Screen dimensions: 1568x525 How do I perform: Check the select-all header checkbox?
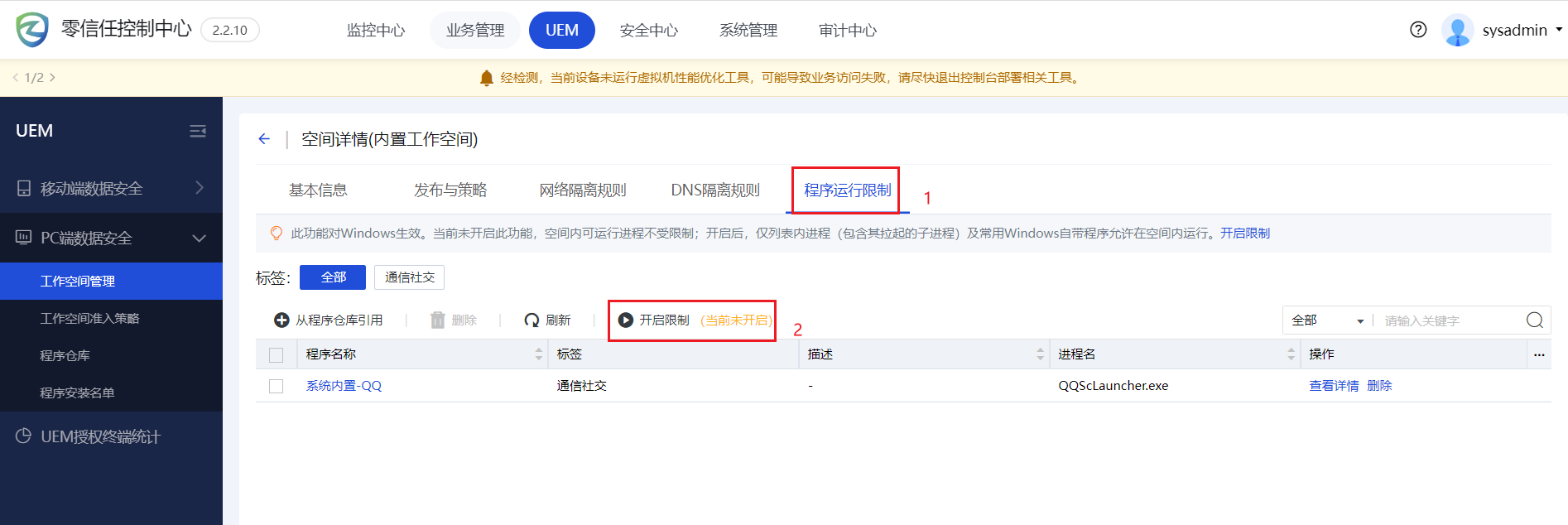[277, 354]
